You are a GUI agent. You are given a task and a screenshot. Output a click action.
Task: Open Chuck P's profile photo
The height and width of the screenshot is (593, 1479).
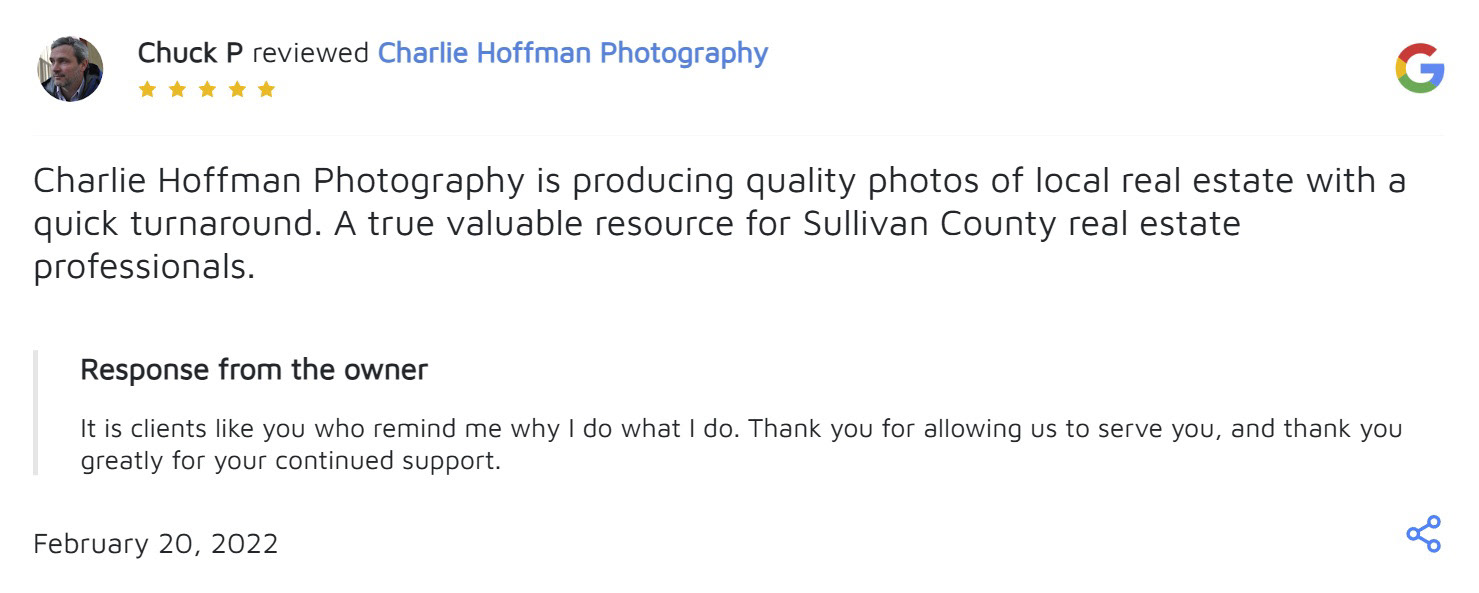[x=71, y=69]
